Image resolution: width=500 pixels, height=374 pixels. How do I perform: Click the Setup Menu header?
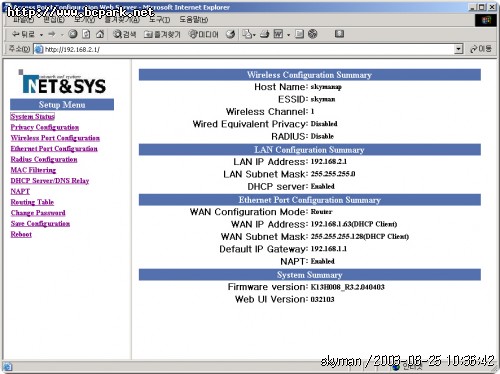(62, 105)
